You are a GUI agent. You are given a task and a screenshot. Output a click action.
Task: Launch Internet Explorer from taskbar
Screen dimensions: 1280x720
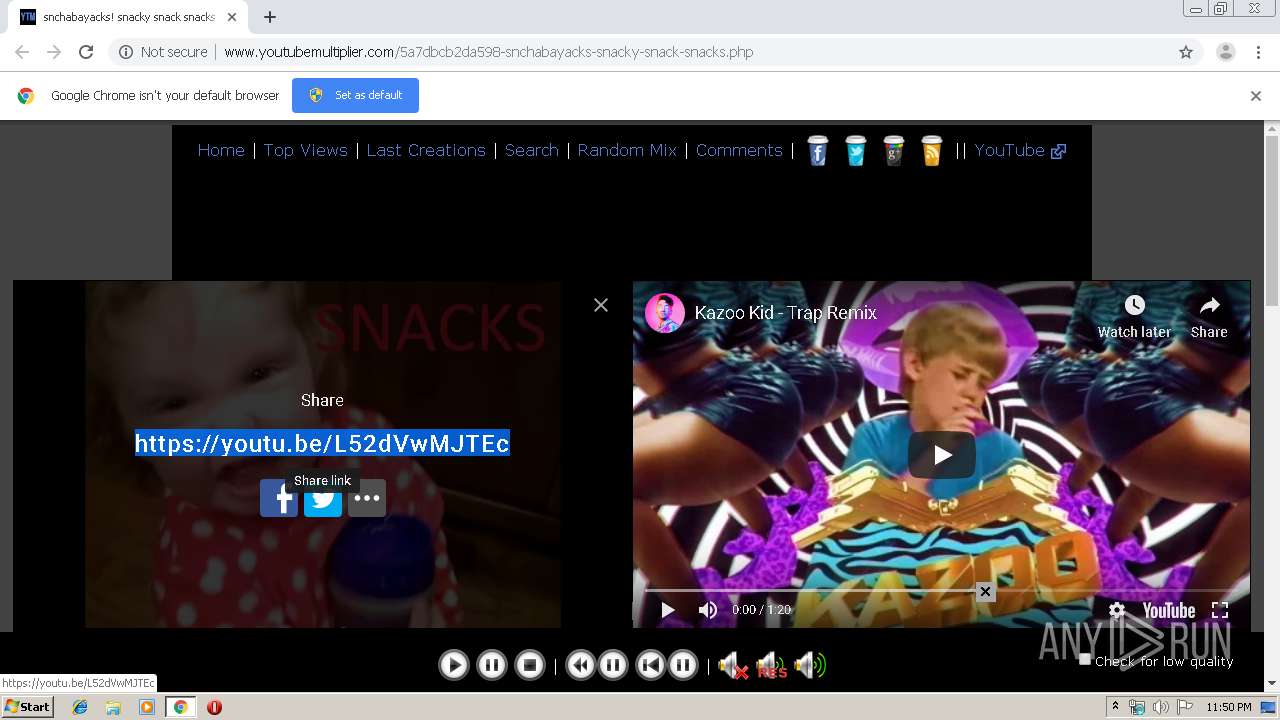[x=80, y=707]
